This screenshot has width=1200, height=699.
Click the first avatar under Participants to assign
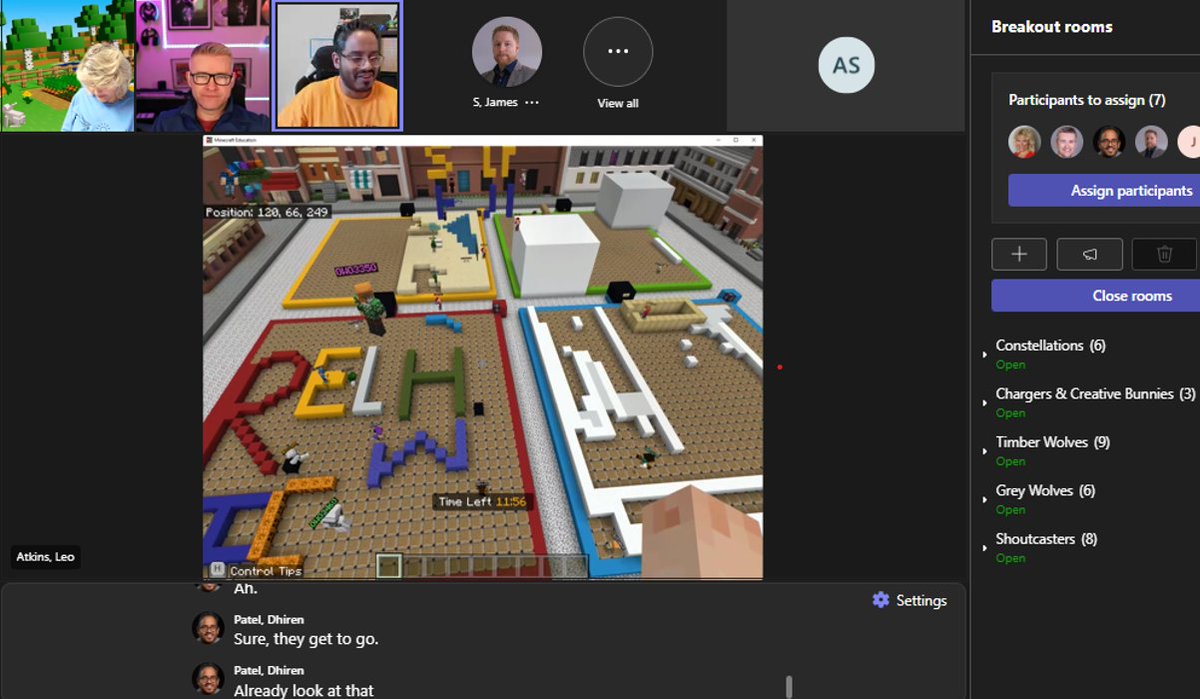(x=1022, y=142)
